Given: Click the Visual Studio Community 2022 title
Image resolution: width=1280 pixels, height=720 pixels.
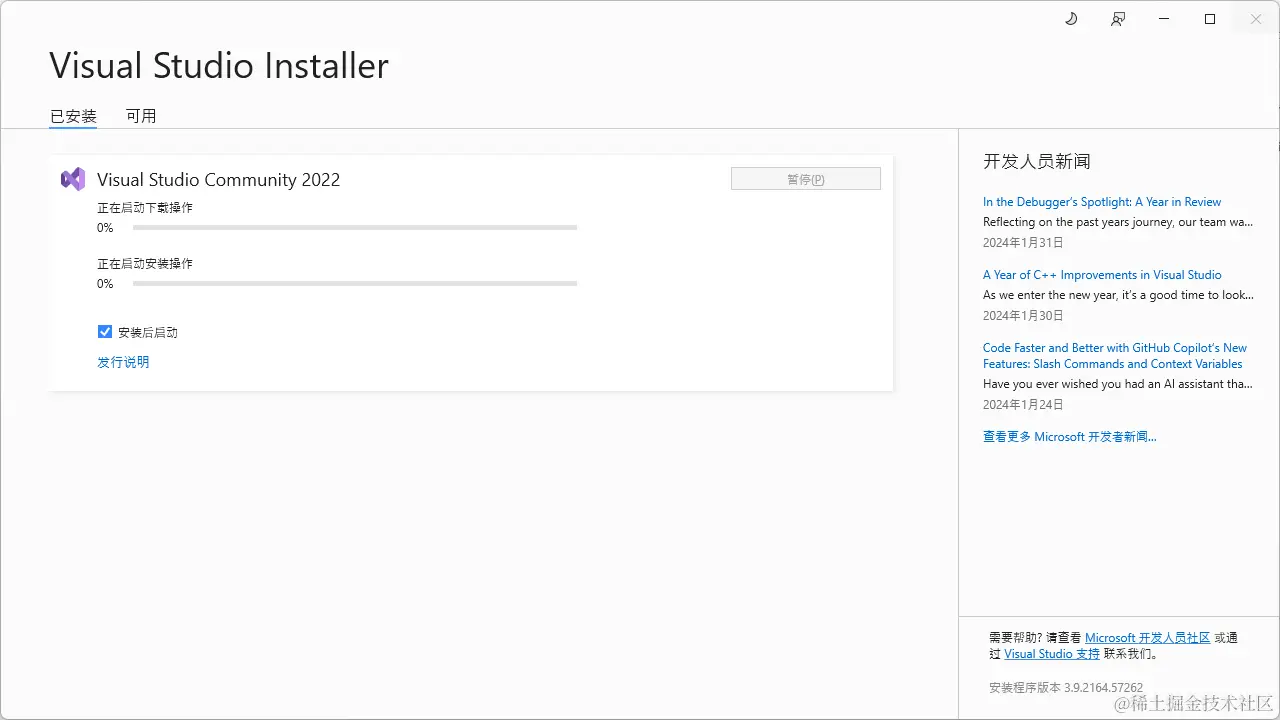Looking at the screenshot, I should click(218, 180).
